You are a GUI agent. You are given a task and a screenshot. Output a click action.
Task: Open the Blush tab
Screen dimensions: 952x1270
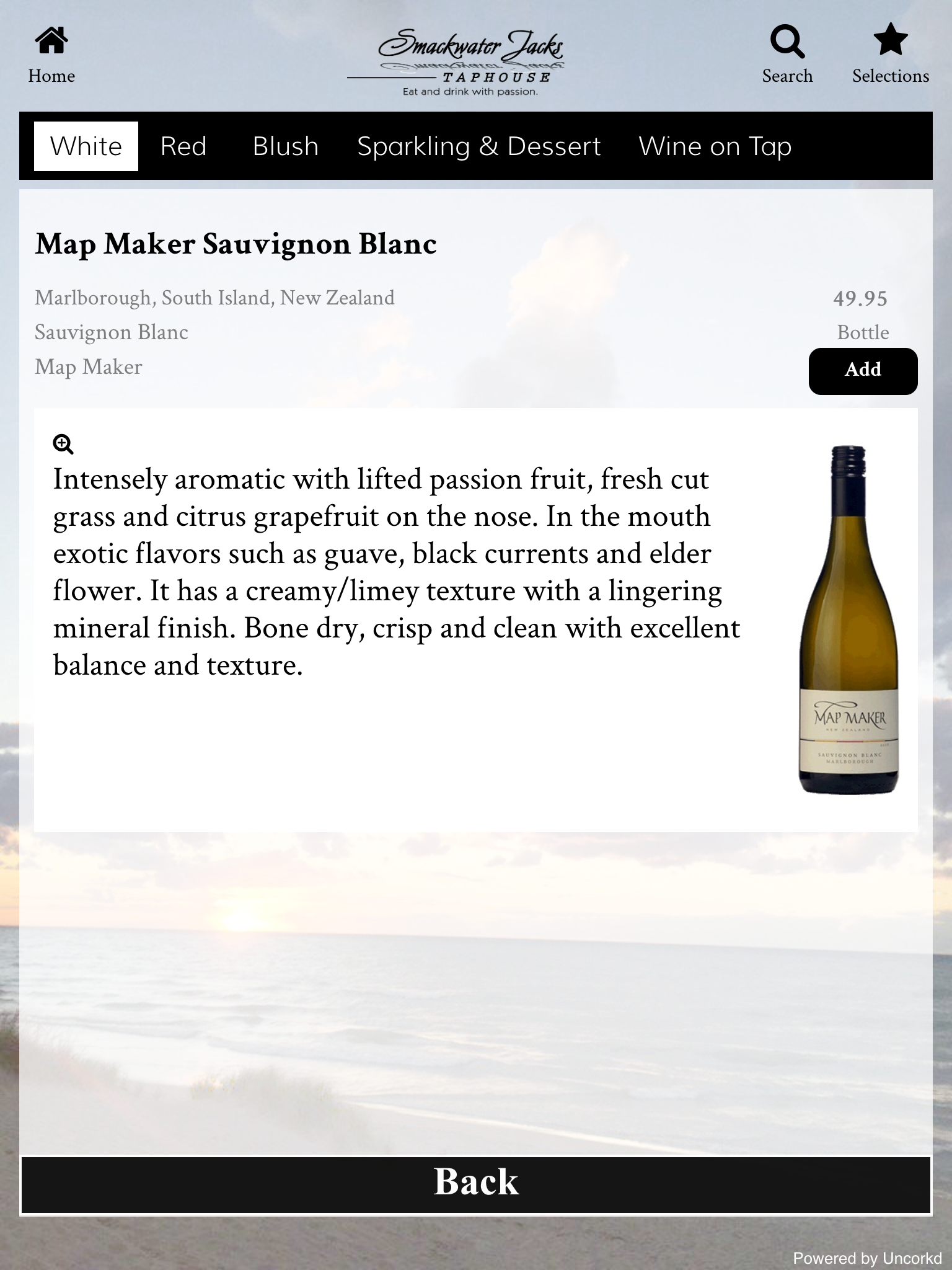coord(286,146)
